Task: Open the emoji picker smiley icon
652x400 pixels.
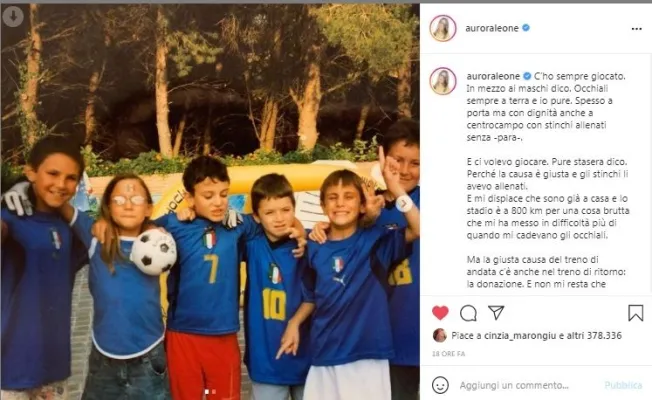Action: (440, 385)
